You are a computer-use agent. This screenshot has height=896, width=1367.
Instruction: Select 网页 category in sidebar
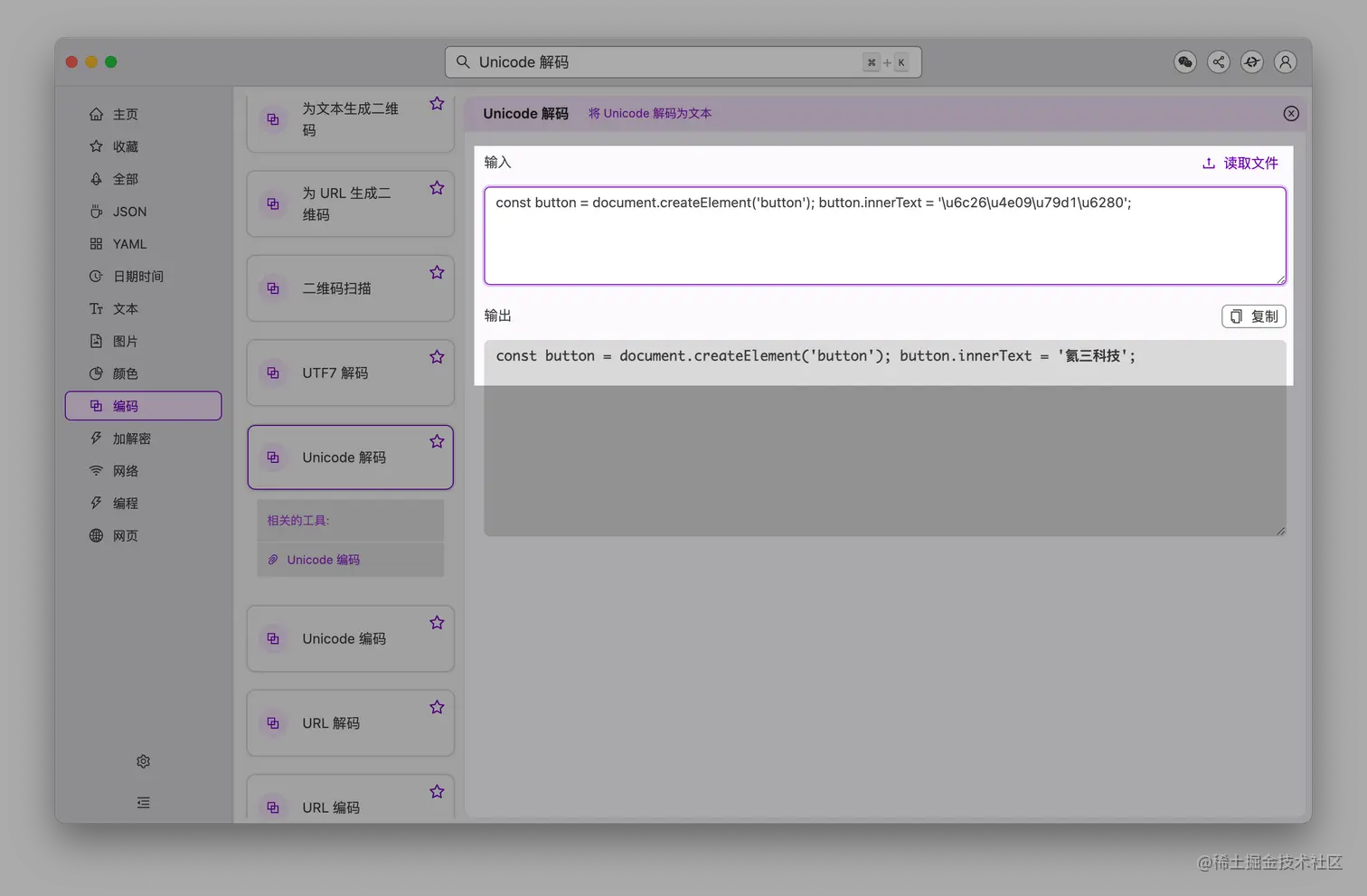tap(143, 536)
